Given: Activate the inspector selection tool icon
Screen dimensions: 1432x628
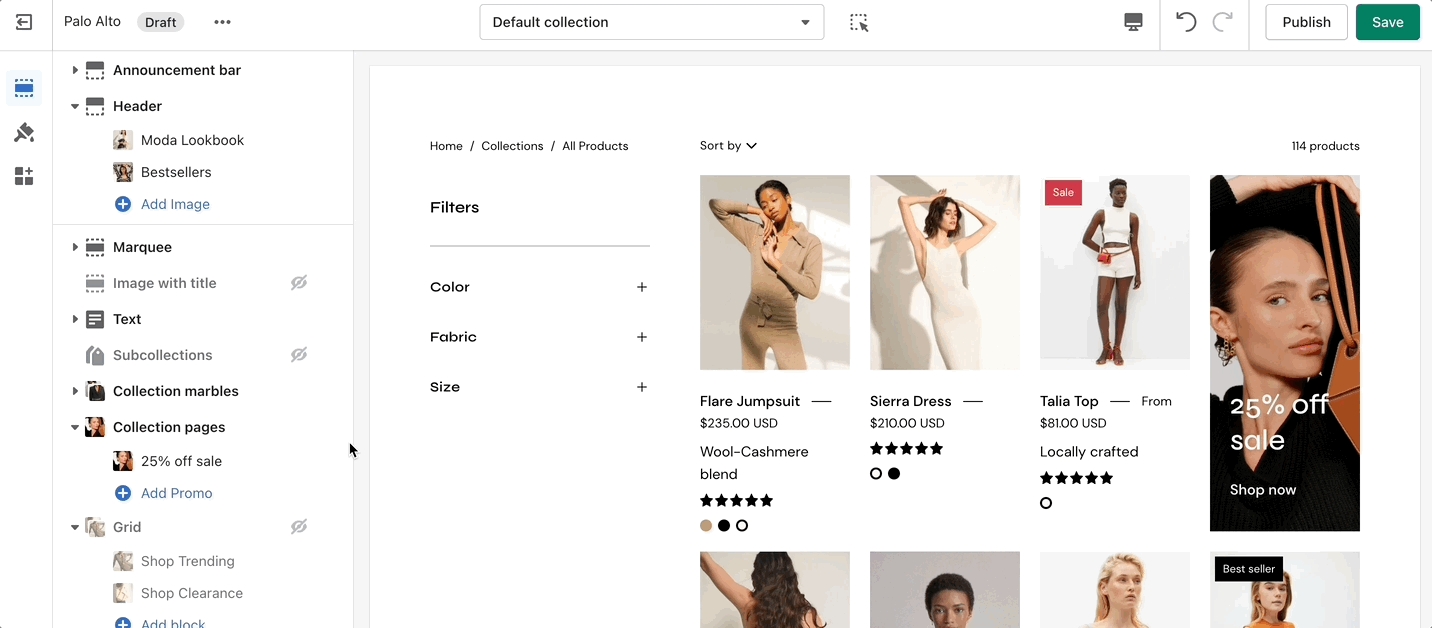Looking at the screenshot, I should coord(859,22).
